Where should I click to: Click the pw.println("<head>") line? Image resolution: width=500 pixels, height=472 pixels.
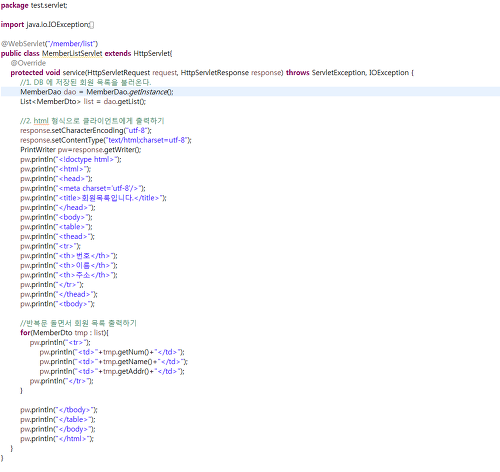coord(56,179)
